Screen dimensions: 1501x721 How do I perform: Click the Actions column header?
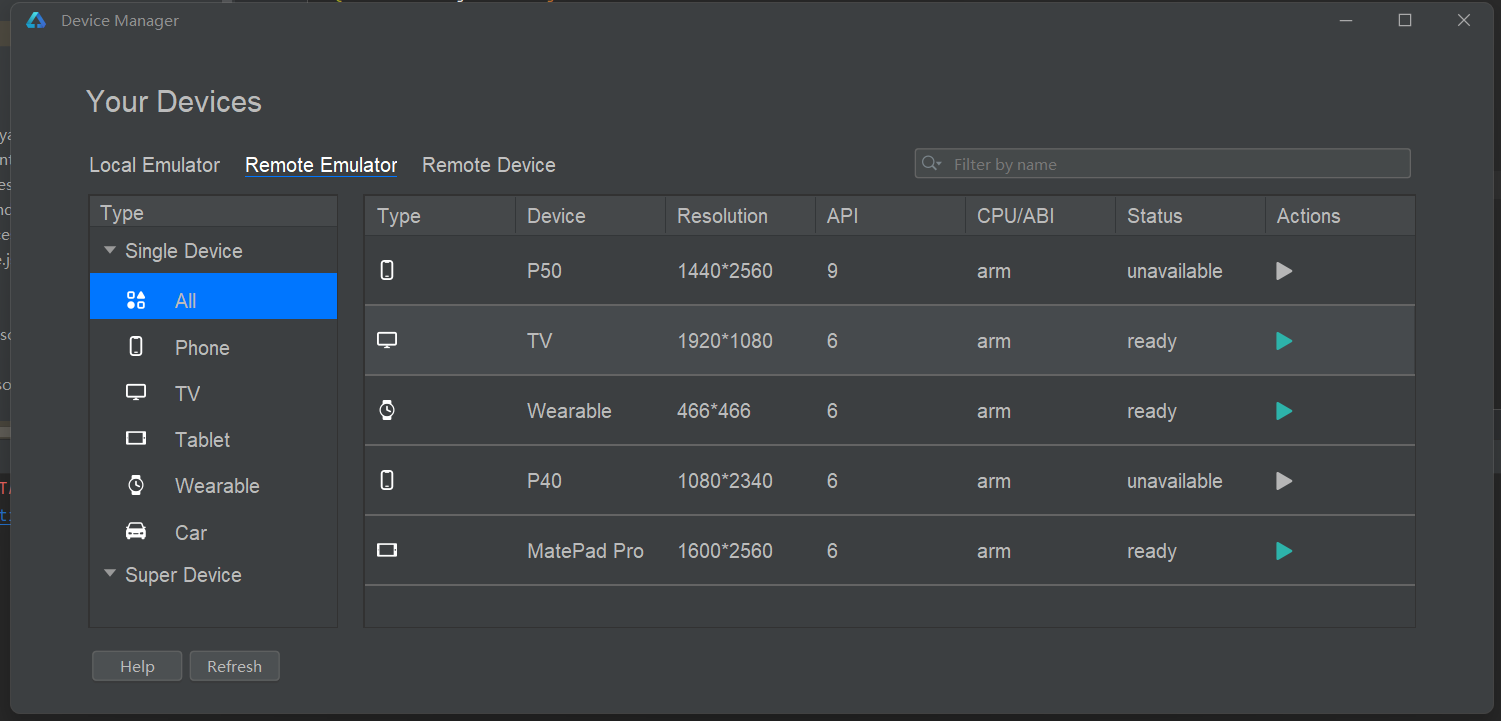pyautogui.click(x=1340, y=216)
